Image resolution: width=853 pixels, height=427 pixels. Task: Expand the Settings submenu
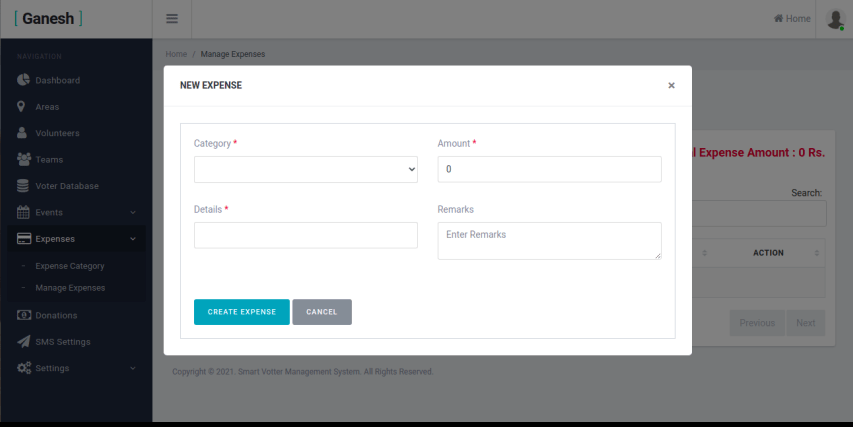(x=76, y=368)
